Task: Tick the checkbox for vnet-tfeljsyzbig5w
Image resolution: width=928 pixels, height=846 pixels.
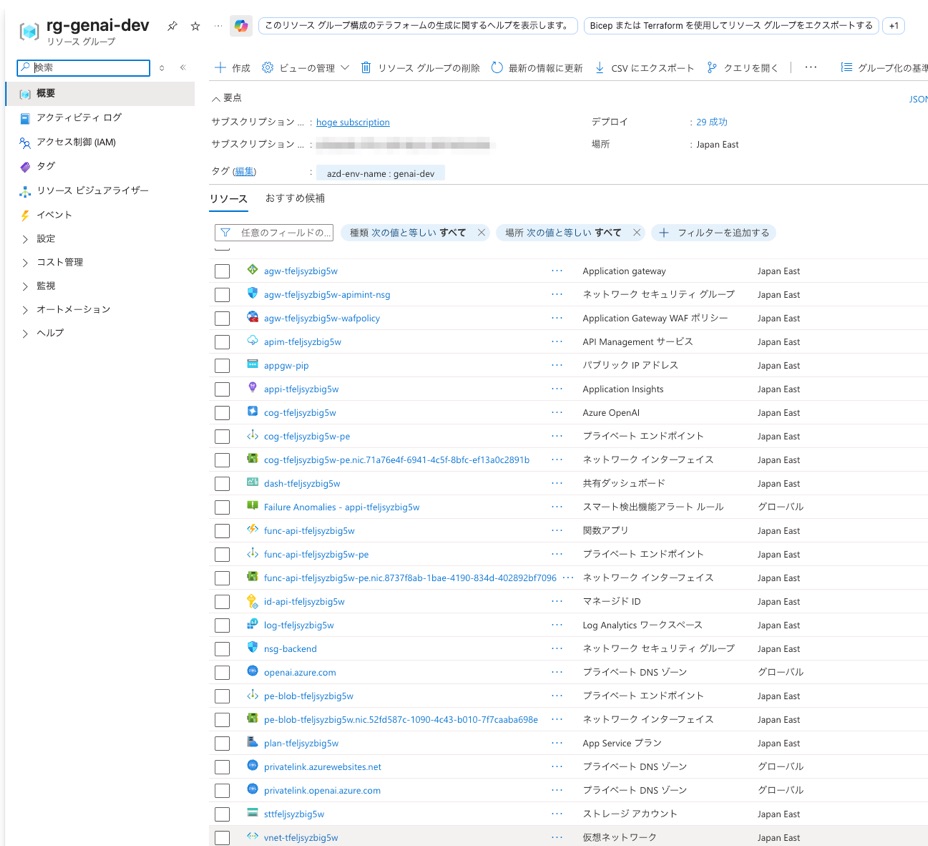Action: [x=223, y=838]
